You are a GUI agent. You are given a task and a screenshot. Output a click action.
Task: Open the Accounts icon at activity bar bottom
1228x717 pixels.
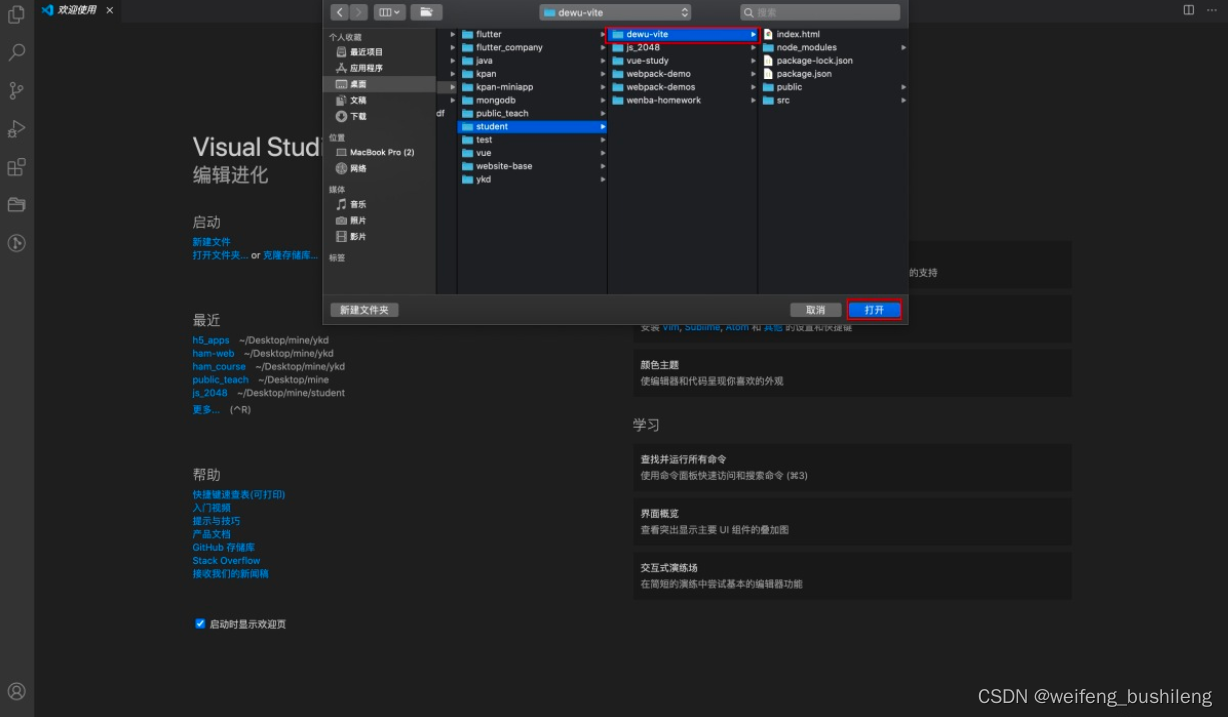(x=16, y=691)
